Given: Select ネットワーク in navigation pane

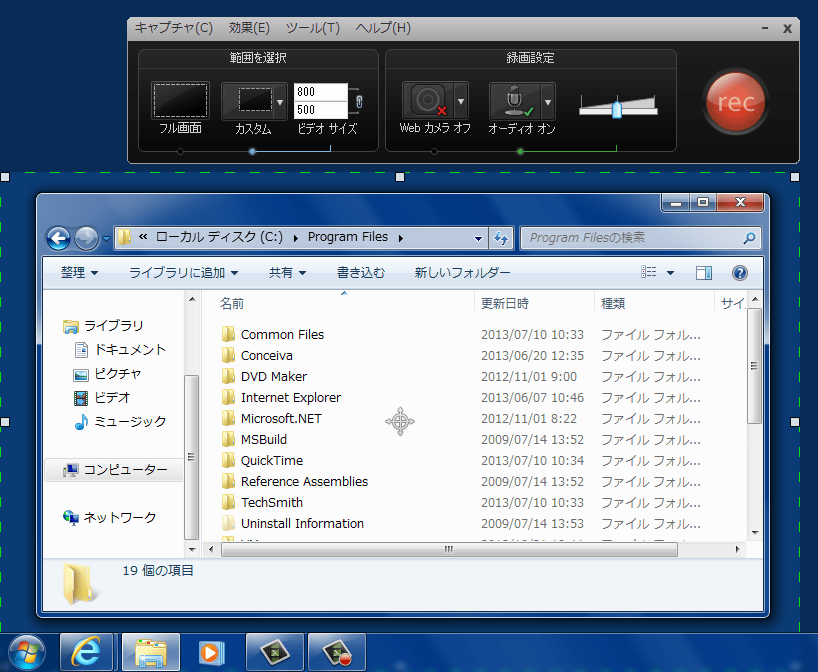Looking at the screenshot, I should (x=110, y=518).
